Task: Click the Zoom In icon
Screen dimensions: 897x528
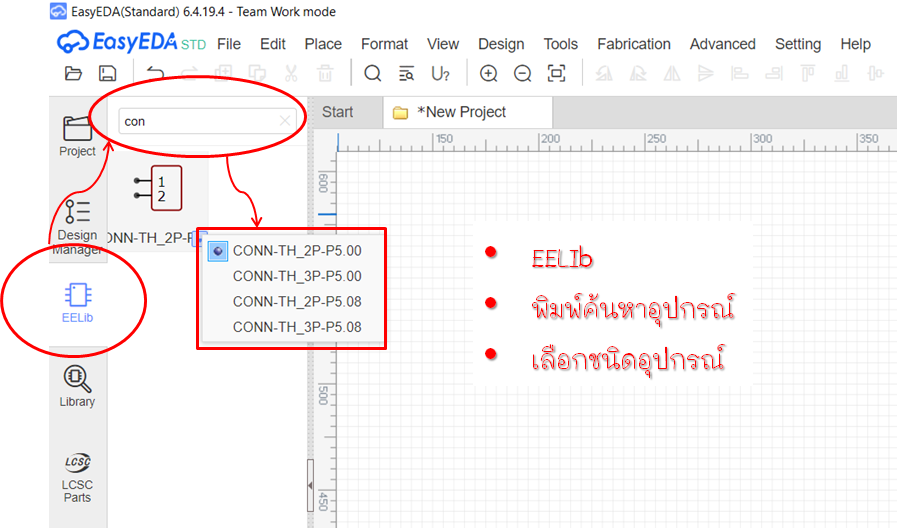Action: (x=488, y=73)
